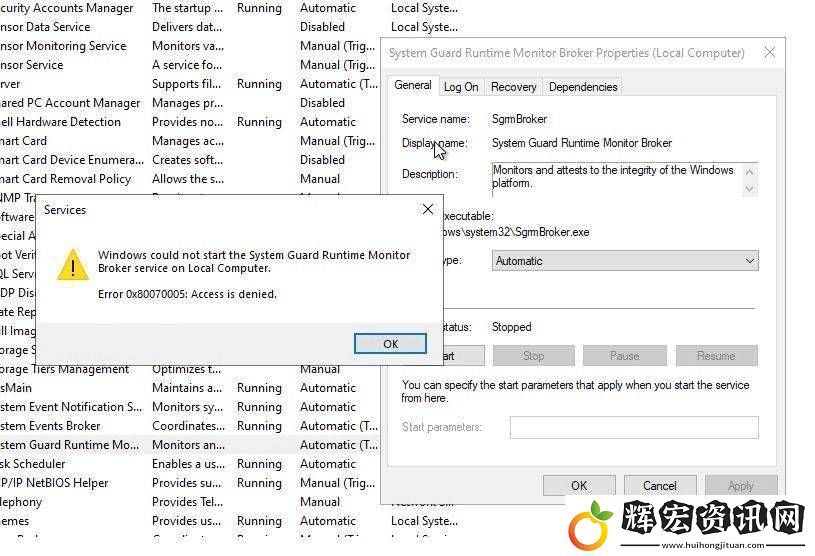The height and width of the screenshot is (556, 815).
Task: Select the Themes service row
Action: click(229, 521)
